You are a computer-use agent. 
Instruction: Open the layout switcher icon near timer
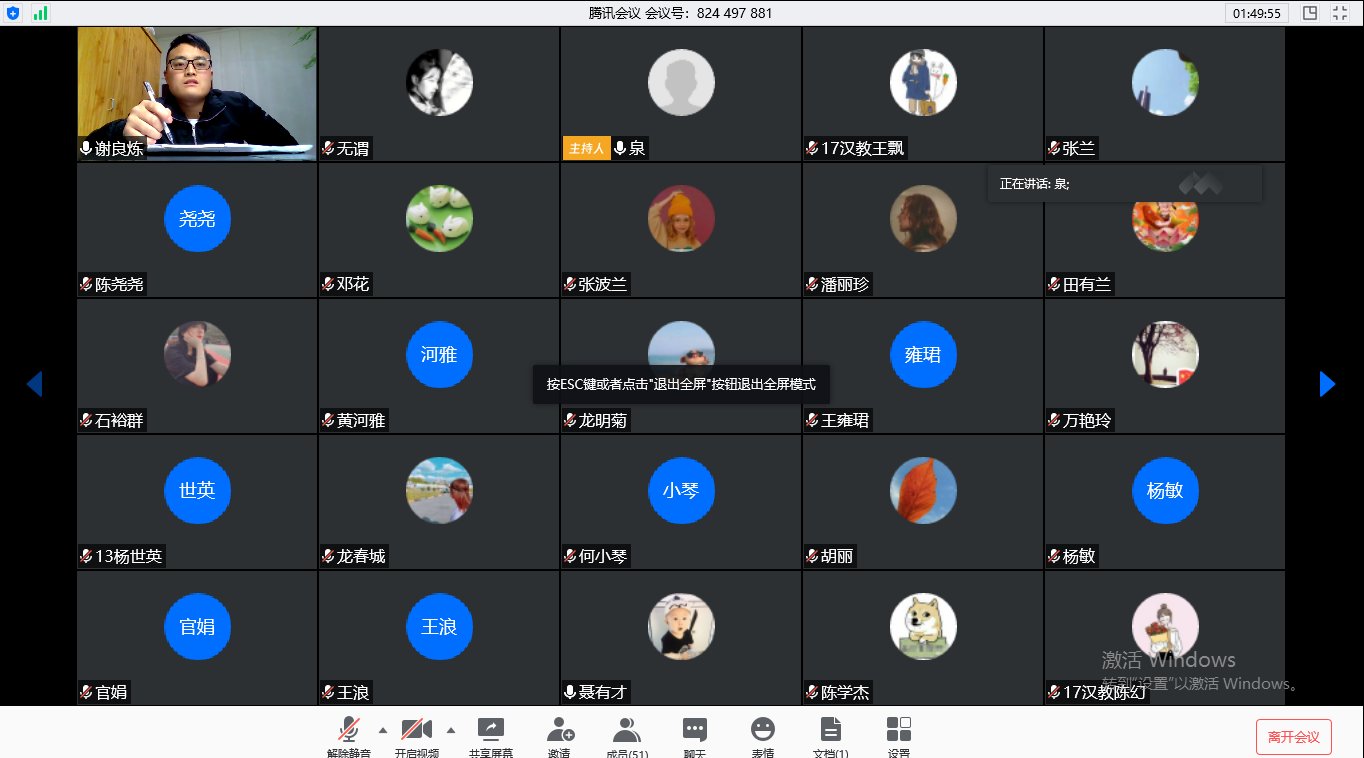[1310, 13]
